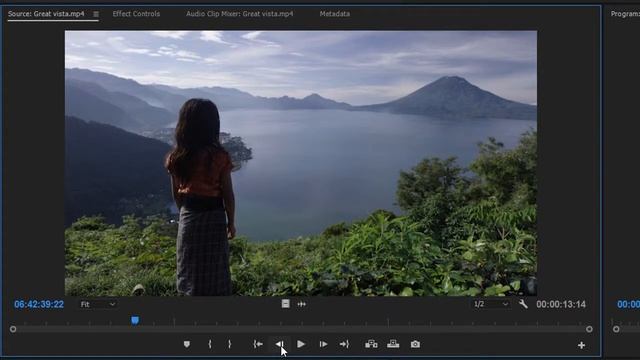Image resolution: width=640 pixels, height=360 pixels.
Task: Play the Great vista.mp4 clip
Action: [301, 344]
